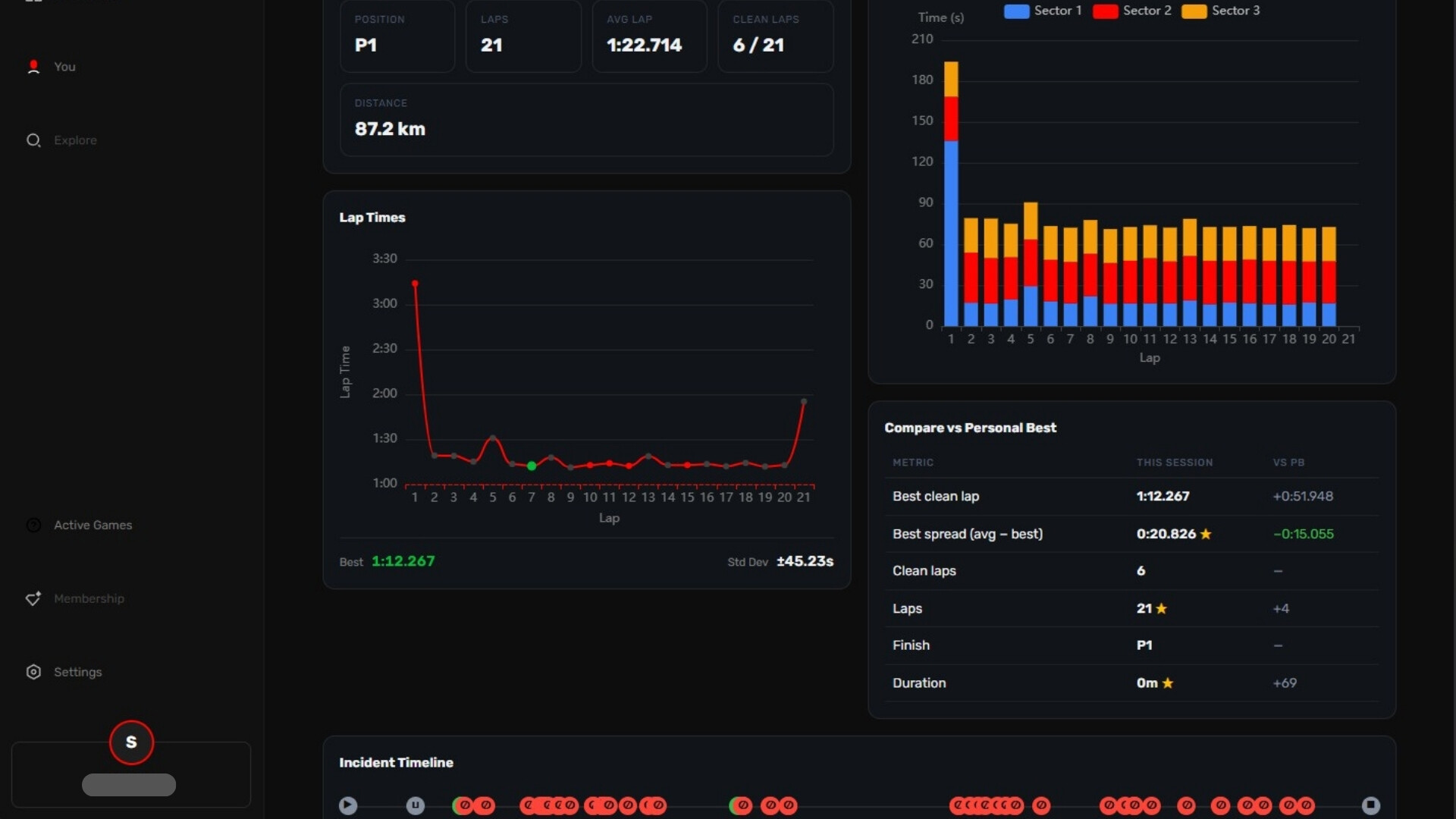
Task: Toggle Sector 2 legend in chart
Action: click(x=1131, y=11)
